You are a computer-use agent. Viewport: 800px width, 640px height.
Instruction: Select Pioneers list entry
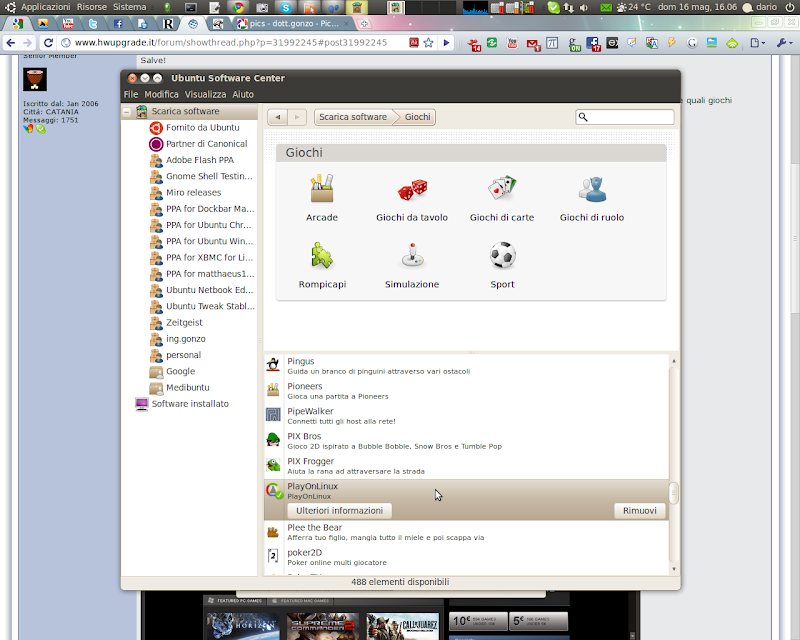pyautogui.click(x=466, y=390)
